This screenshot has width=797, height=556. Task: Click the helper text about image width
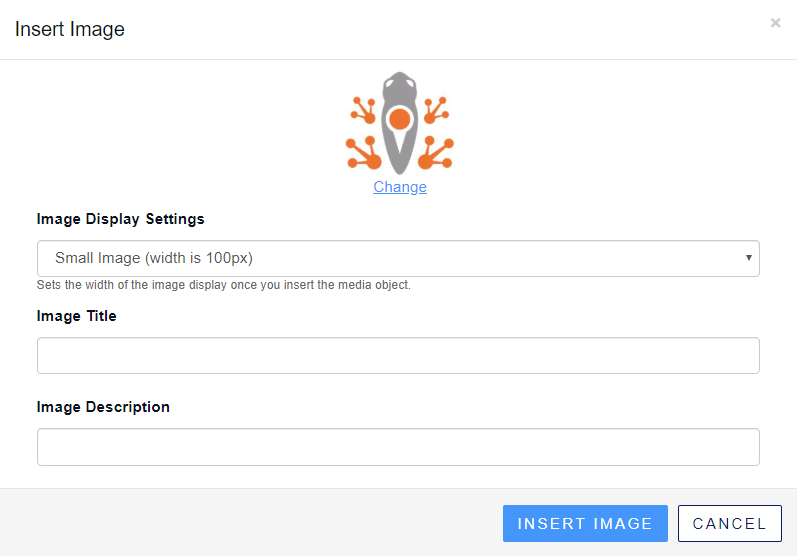[x=224, y=285]
